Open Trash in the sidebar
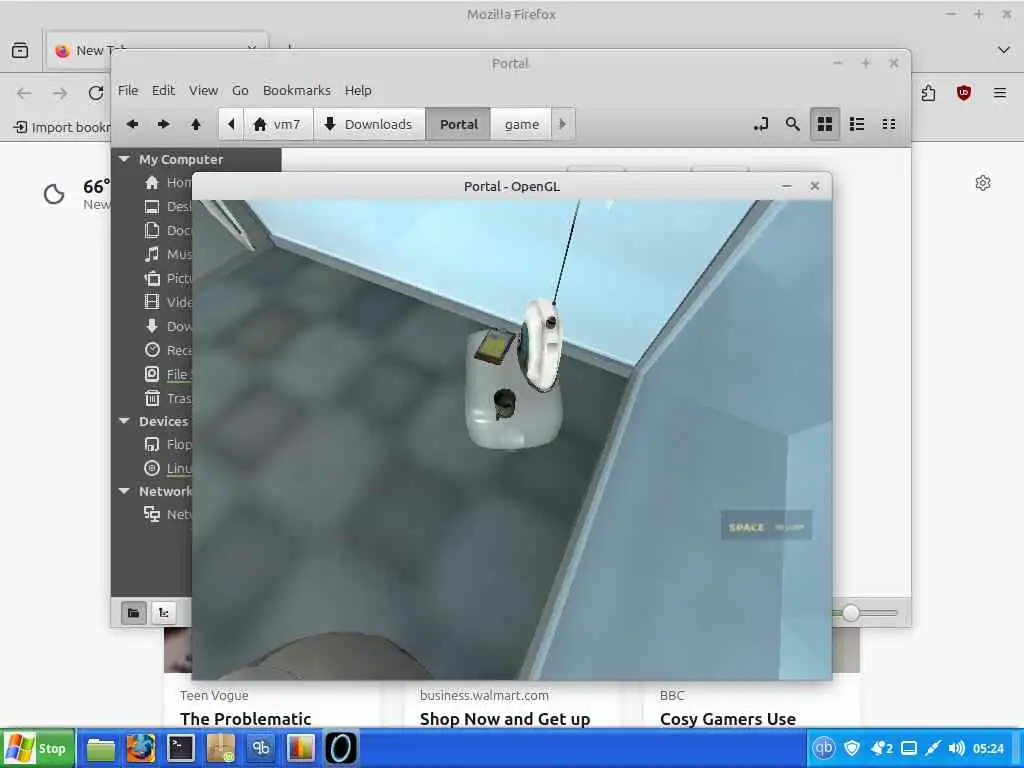The height and width of the screenshot is (768, 1024). tap(168, 398)
